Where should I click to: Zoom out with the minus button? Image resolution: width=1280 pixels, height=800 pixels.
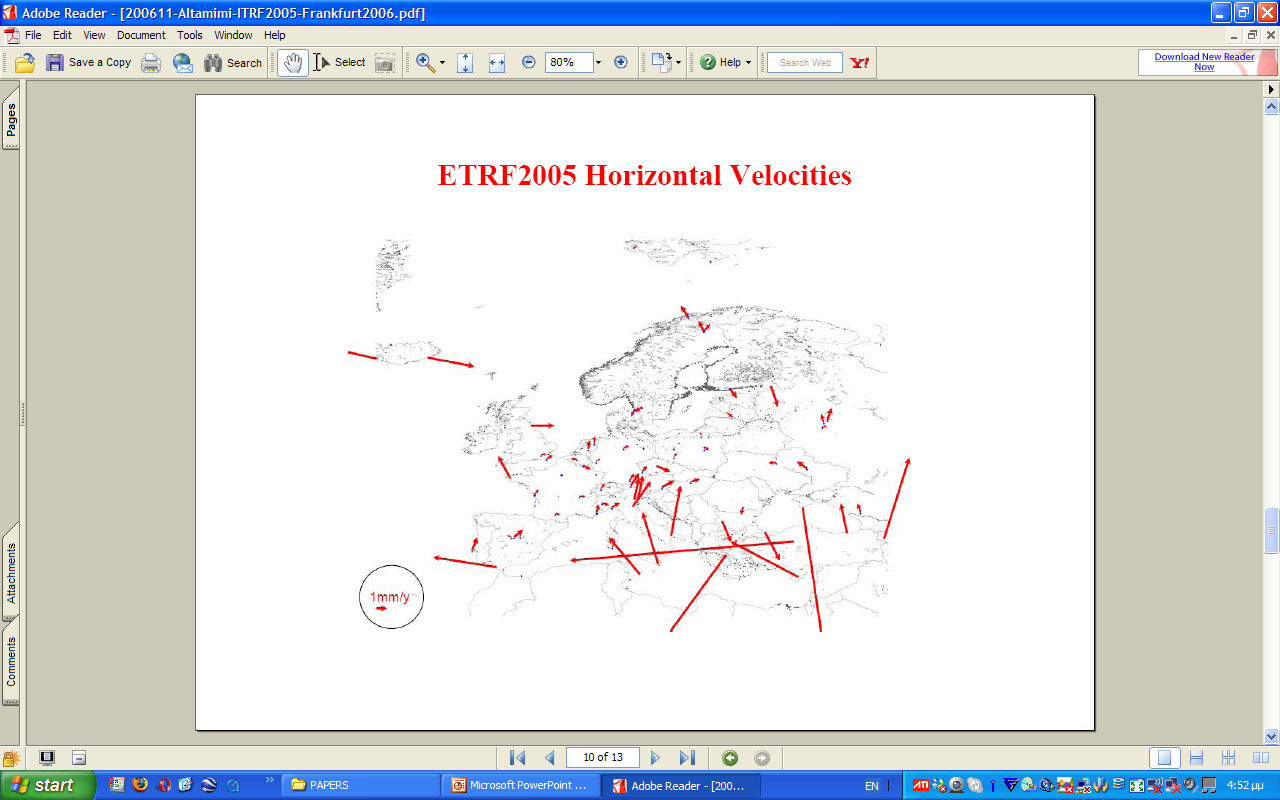click(529, 62)
